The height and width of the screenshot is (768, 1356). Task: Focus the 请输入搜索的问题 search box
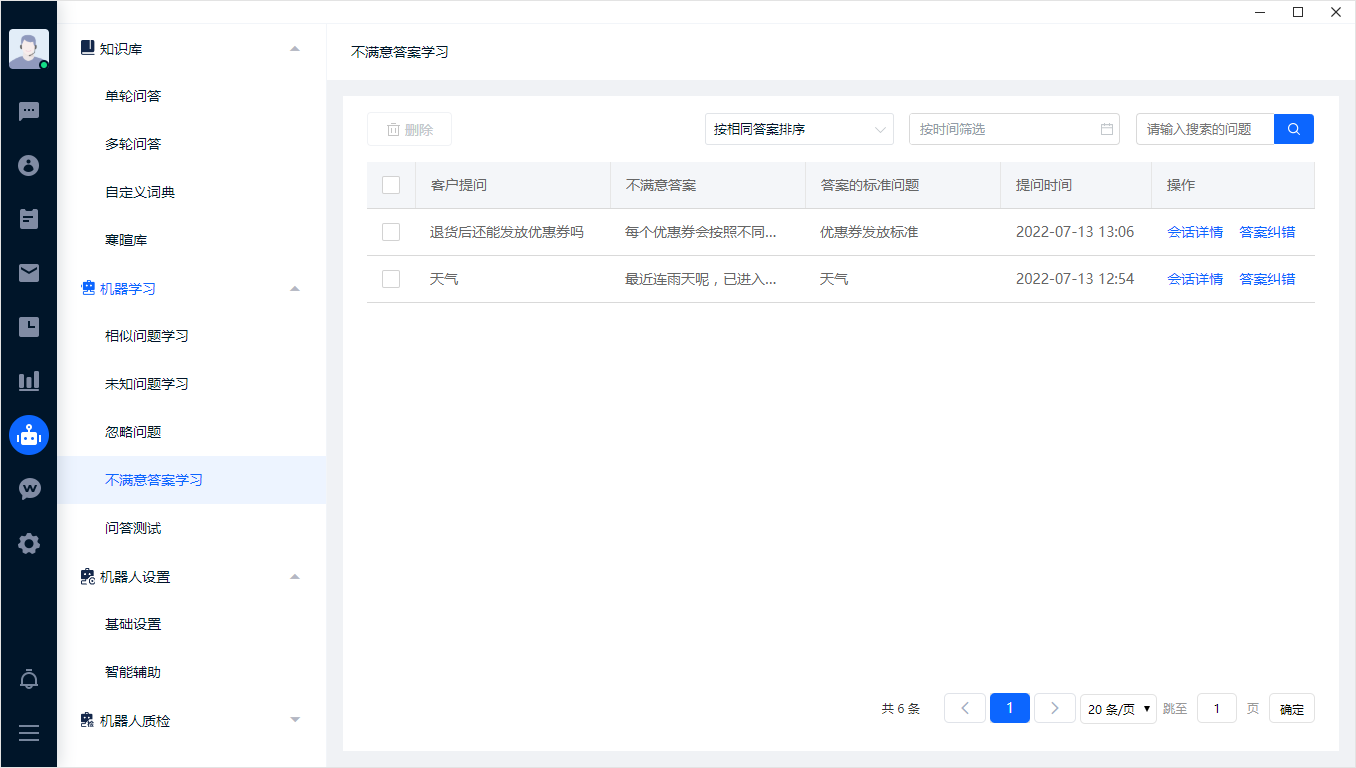click(x=1205, y=129)
